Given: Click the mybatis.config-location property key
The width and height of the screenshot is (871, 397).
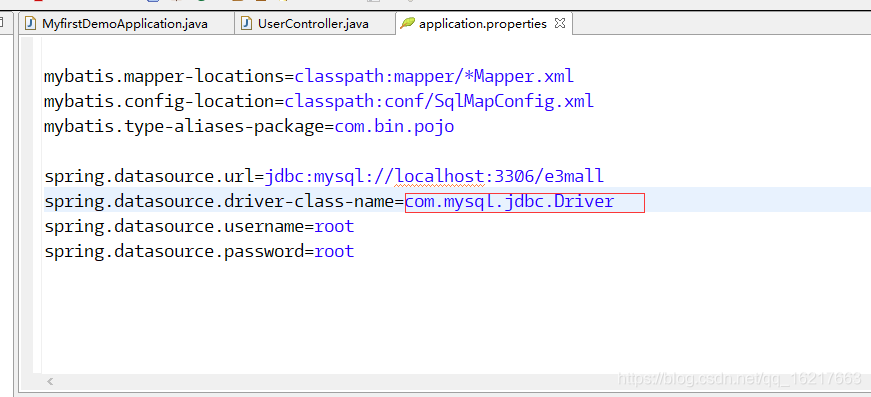Looking at the screenshot, I should tap(159, 102).
